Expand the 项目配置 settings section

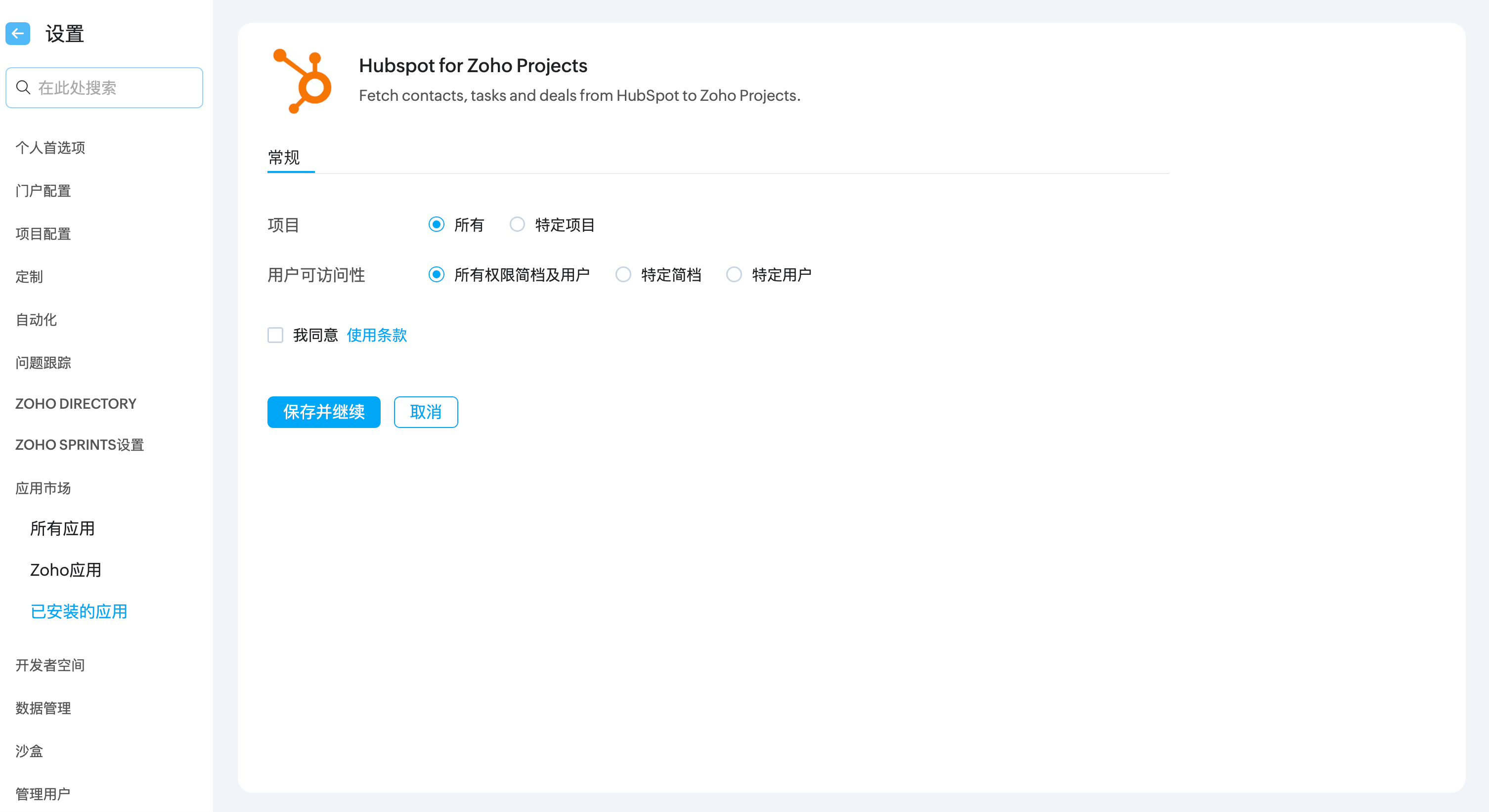pyautogui.click(x=44, y=233)
